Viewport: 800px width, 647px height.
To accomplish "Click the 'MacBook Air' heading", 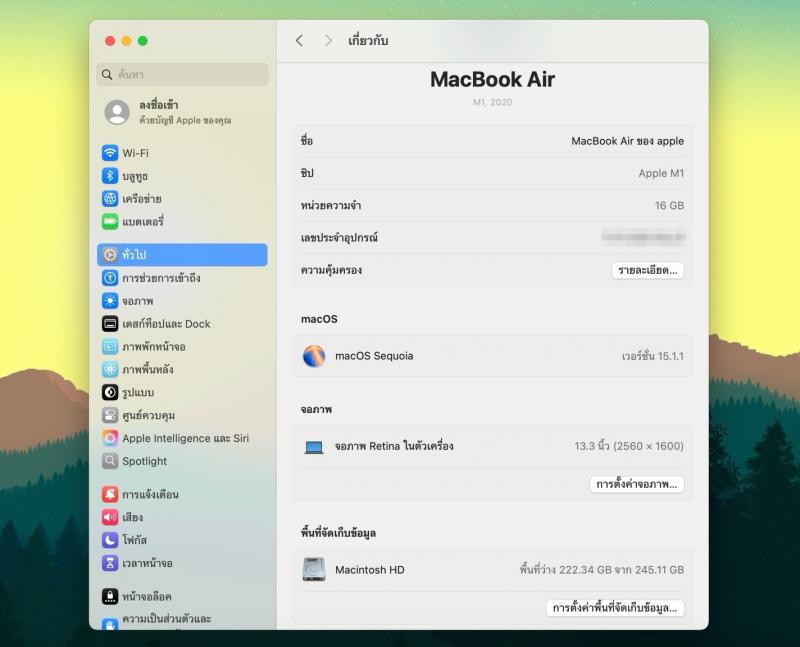I will click(492, 79).
